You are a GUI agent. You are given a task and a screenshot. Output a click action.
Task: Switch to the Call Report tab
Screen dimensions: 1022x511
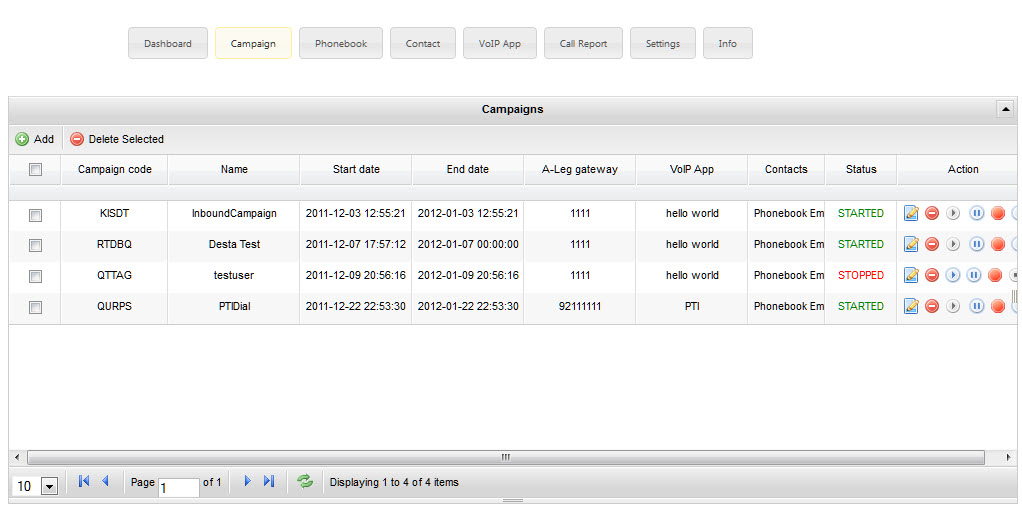583,44
